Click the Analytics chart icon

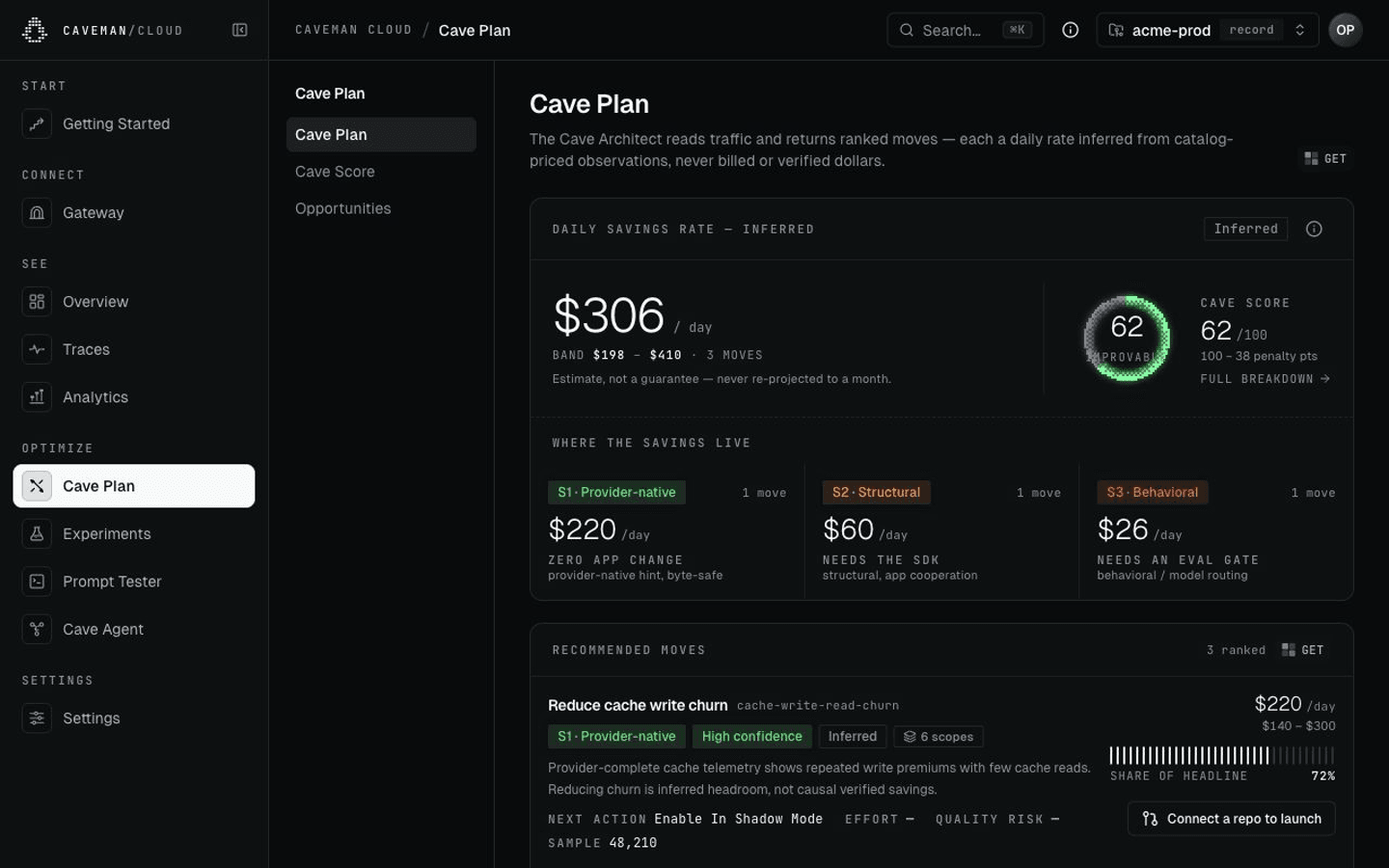point(37,396)
